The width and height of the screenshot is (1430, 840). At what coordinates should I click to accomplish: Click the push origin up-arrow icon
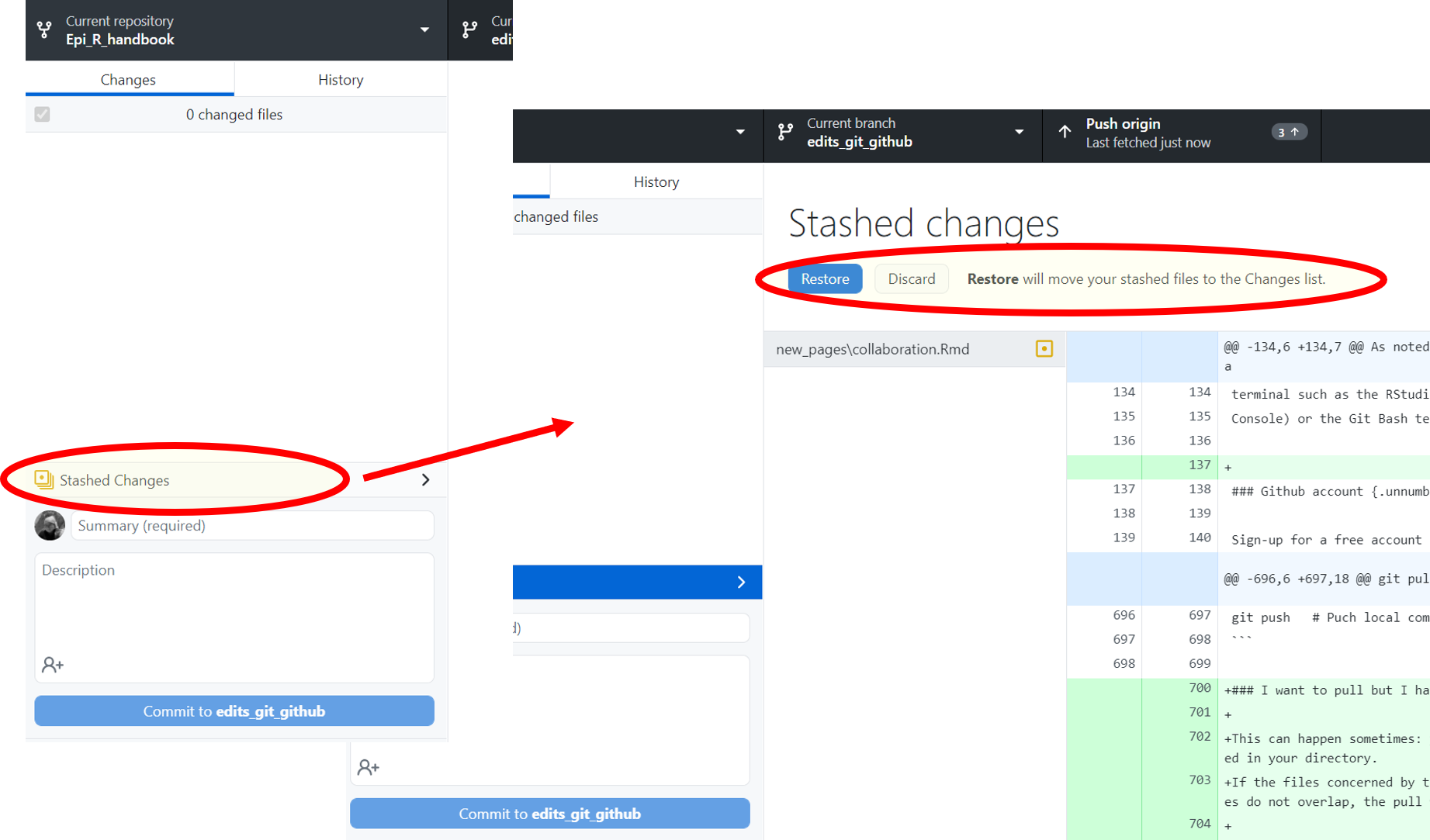coord(1065,133)
